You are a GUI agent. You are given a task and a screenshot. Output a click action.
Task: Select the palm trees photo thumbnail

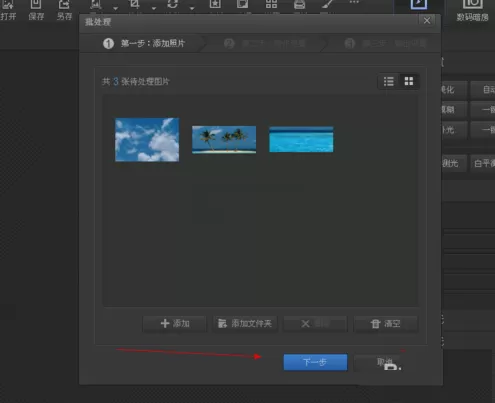click(224, 140)
